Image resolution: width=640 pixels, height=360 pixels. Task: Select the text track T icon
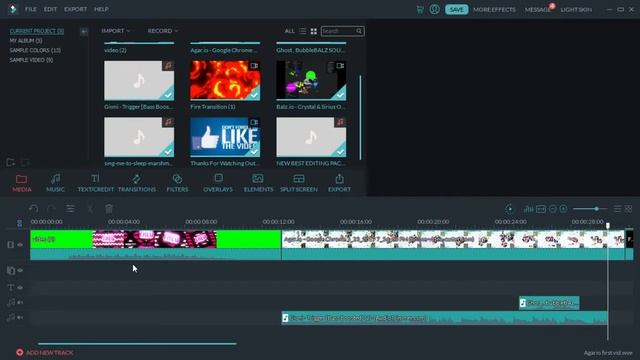pyautogui.click(x=11, y=287)
